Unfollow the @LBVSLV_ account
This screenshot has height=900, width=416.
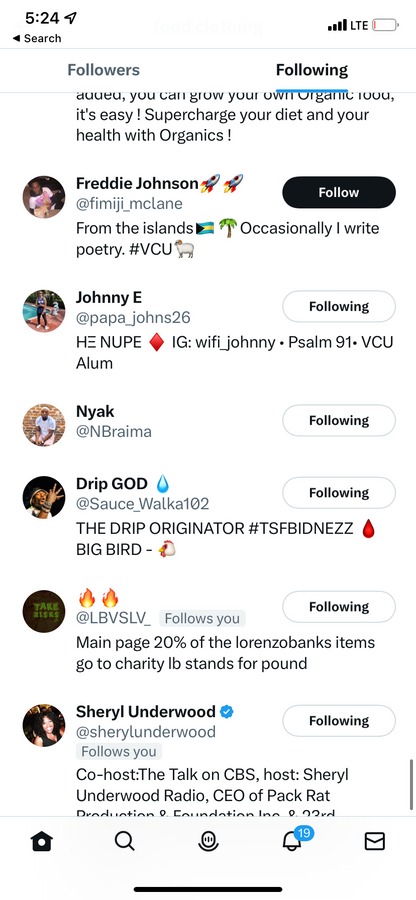[339, 607]
